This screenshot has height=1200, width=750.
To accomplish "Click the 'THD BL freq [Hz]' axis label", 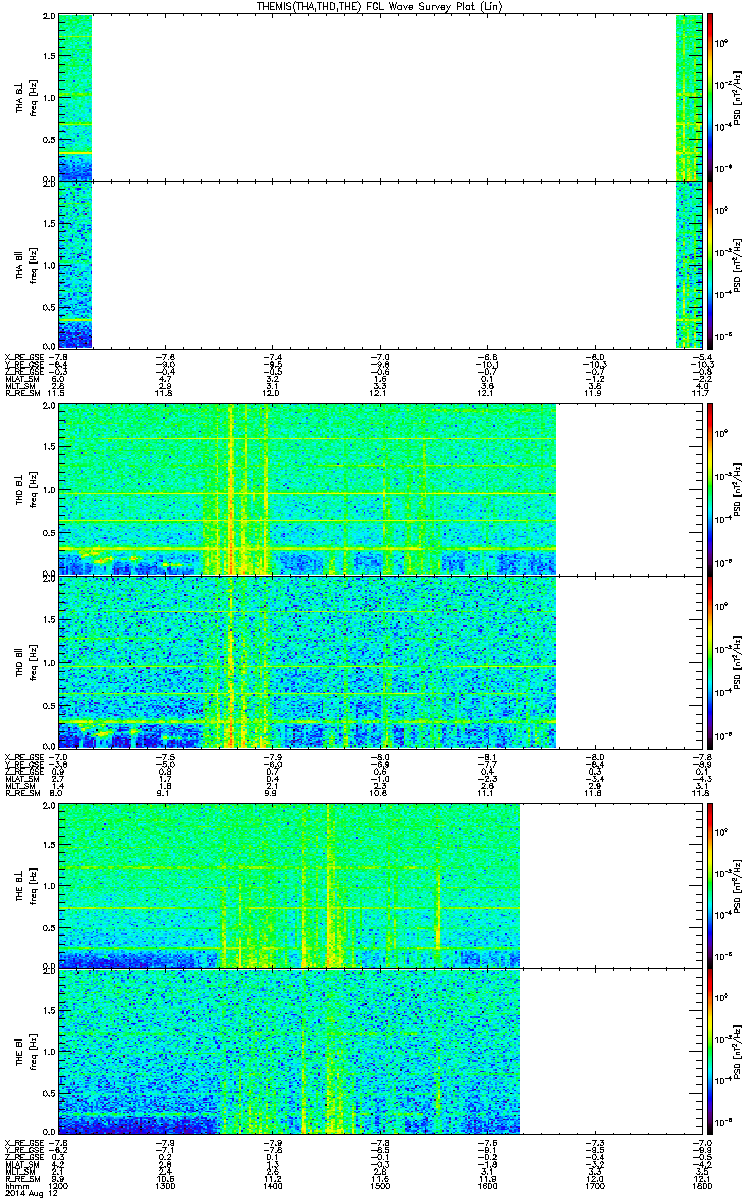I will point(25,489).
